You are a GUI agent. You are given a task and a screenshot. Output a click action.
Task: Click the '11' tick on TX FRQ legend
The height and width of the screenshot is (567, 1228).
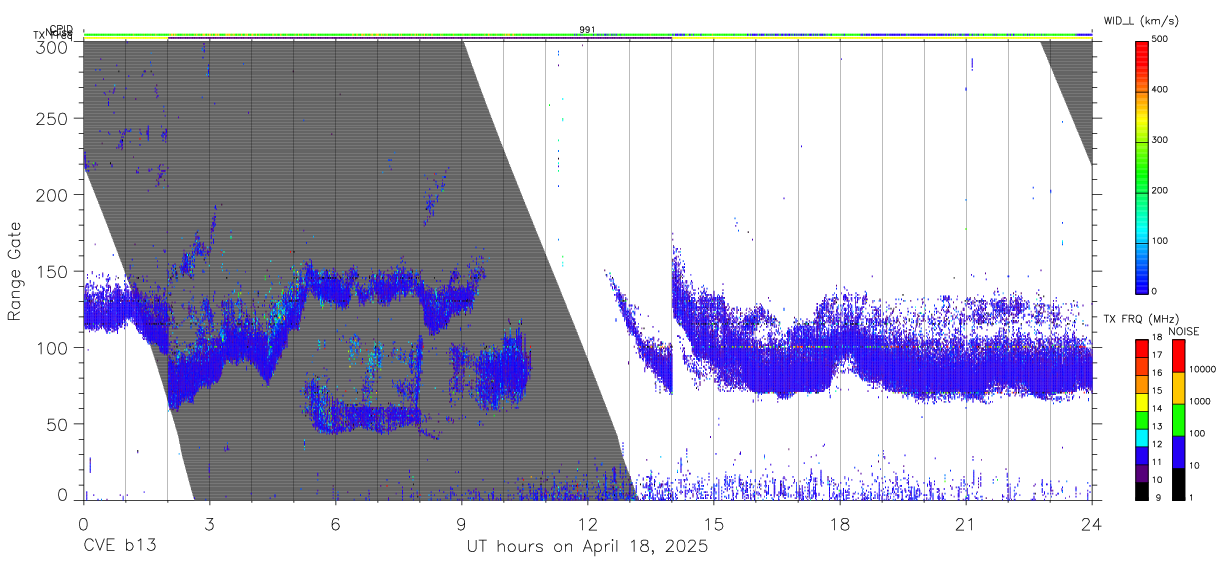1156,463
